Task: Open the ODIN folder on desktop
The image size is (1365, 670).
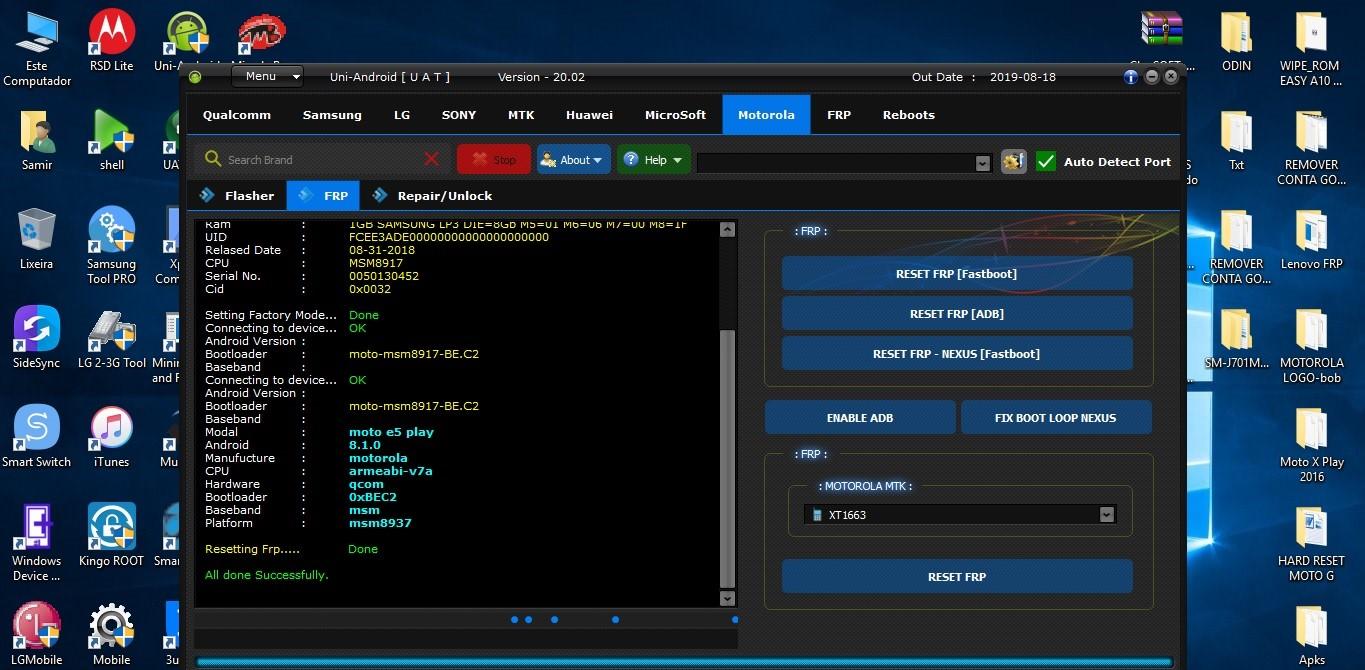Action: click(x=1236, y=41)
